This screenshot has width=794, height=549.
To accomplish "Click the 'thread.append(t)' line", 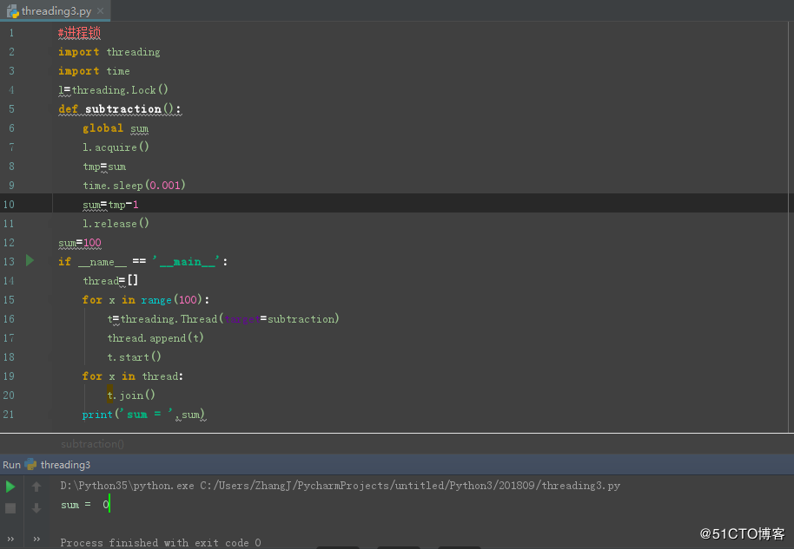I will (155, 338).
